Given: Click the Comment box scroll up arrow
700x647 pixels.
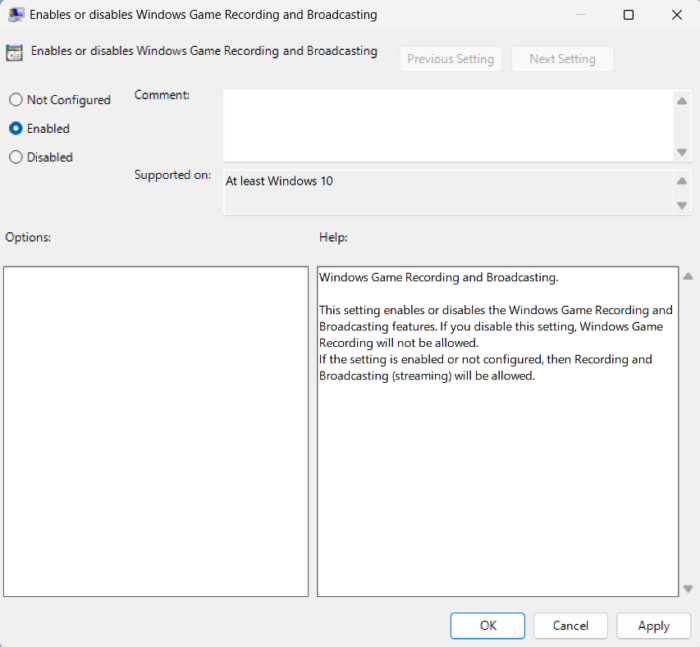Looking at the screenshot, I should click(682, 101).
